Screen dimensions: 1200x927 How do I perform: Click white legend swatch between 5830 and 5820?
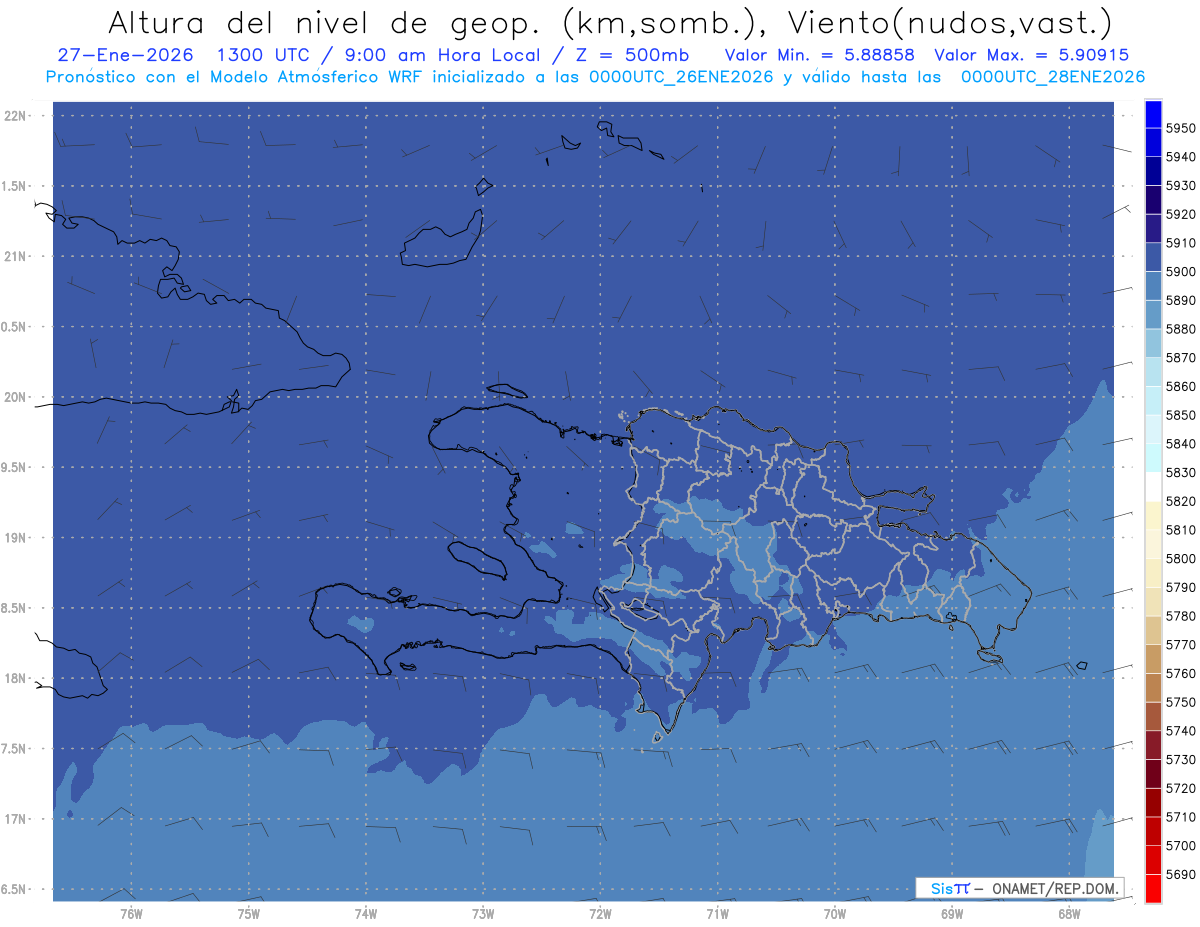[1152, 486]
